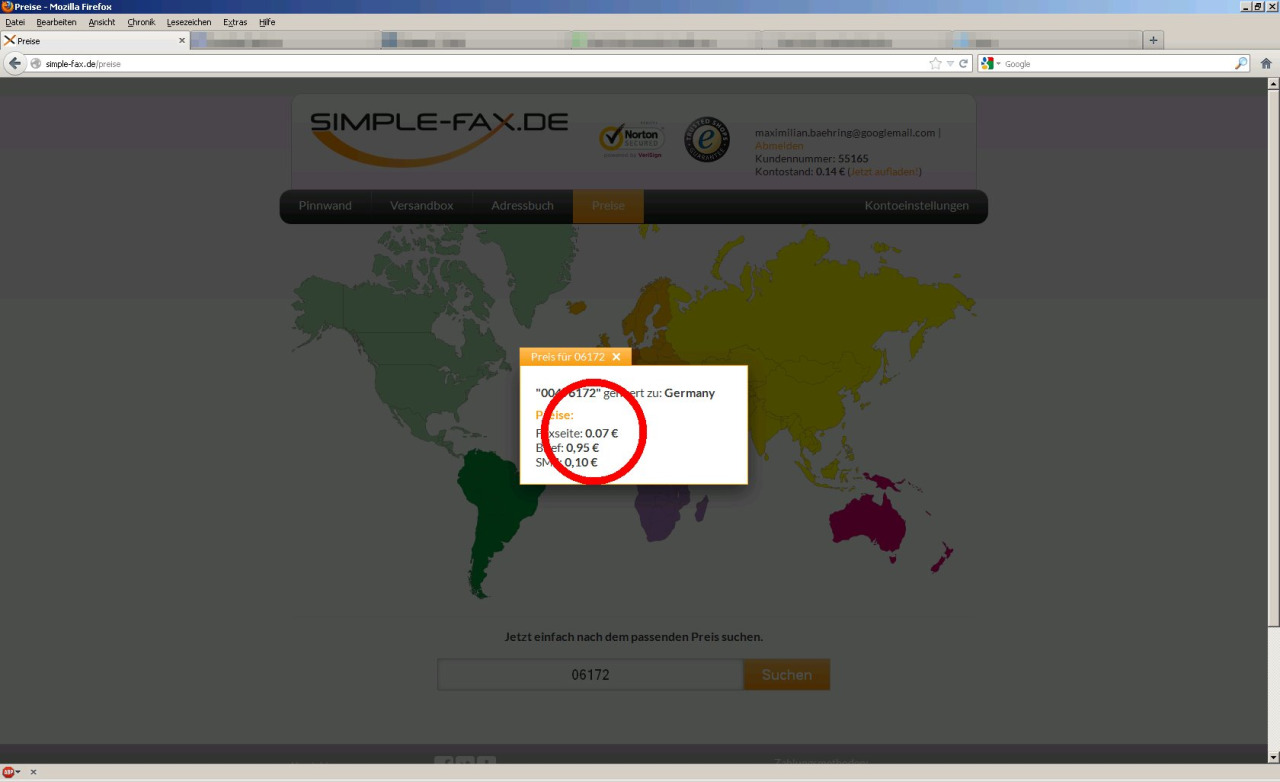Screen dimensions: 1280x782
Task: Open the Lesezeichen menu
Action: pyautogui.click(x=189, y=22)
